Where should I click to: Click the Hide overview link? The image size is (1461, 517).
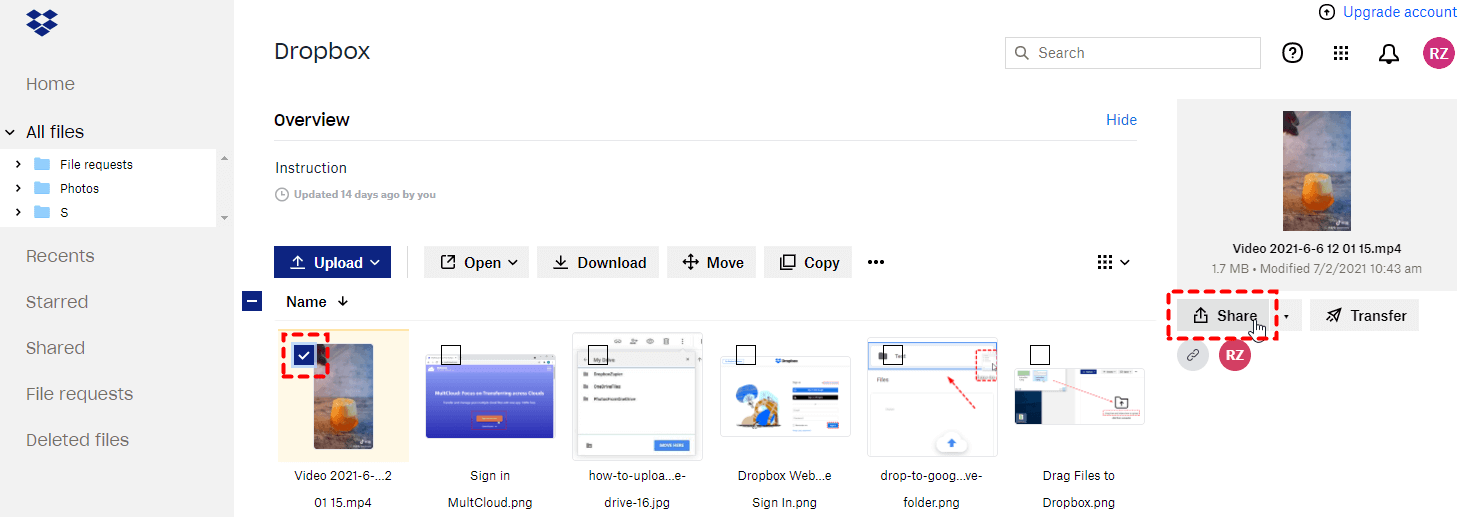coord(1121,120)
